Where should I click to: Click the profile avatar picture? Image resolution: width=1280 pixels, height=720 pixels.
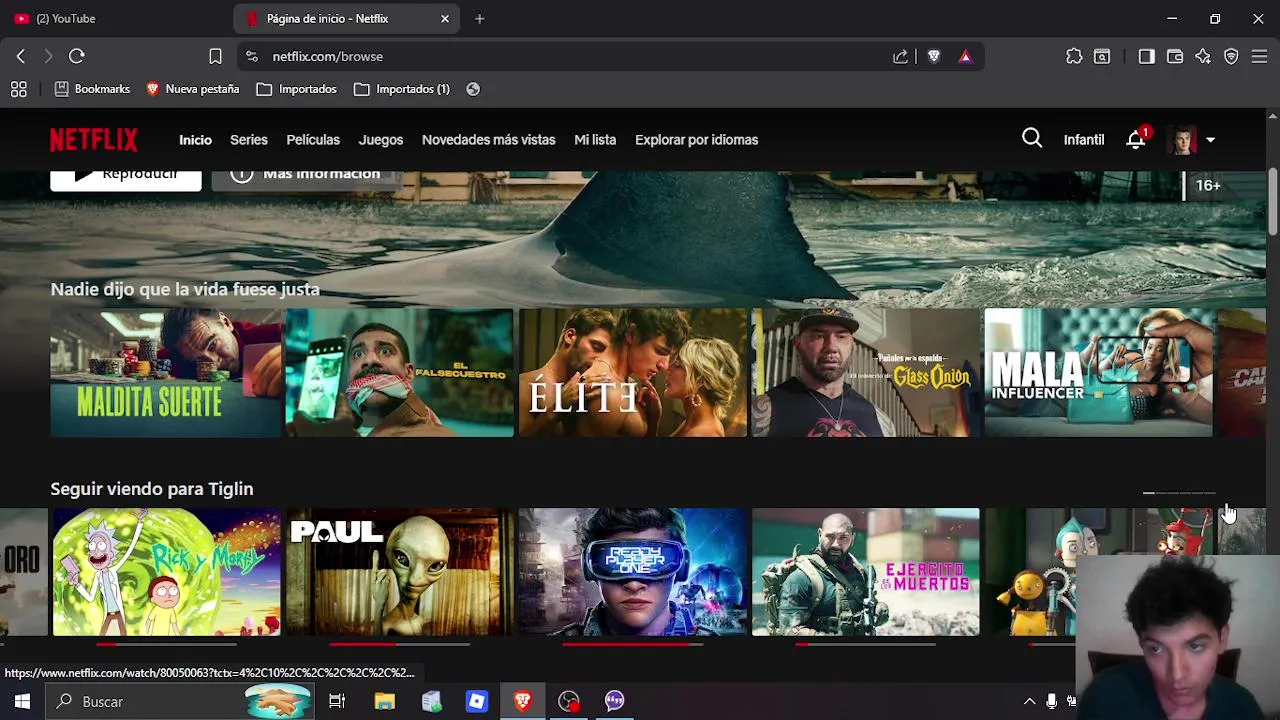point(1183,140)
